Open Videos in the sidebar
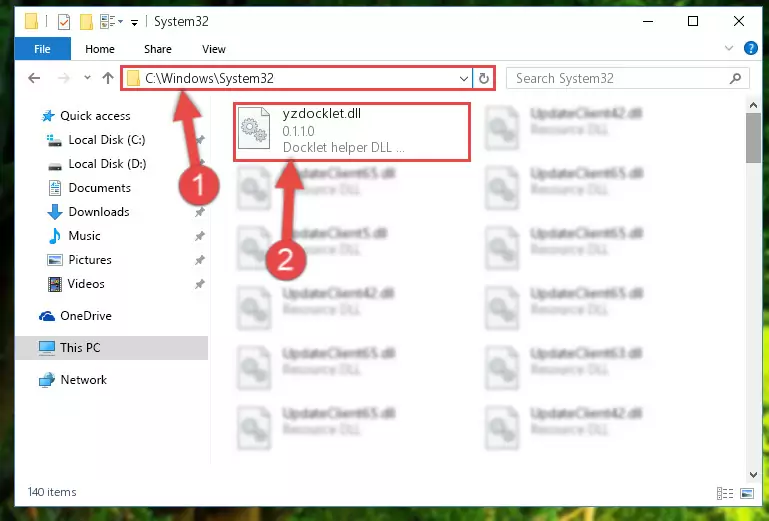Image resolution: width=769 pixels, height=521 pixels. pyautogui.click(x=86, y=284)
